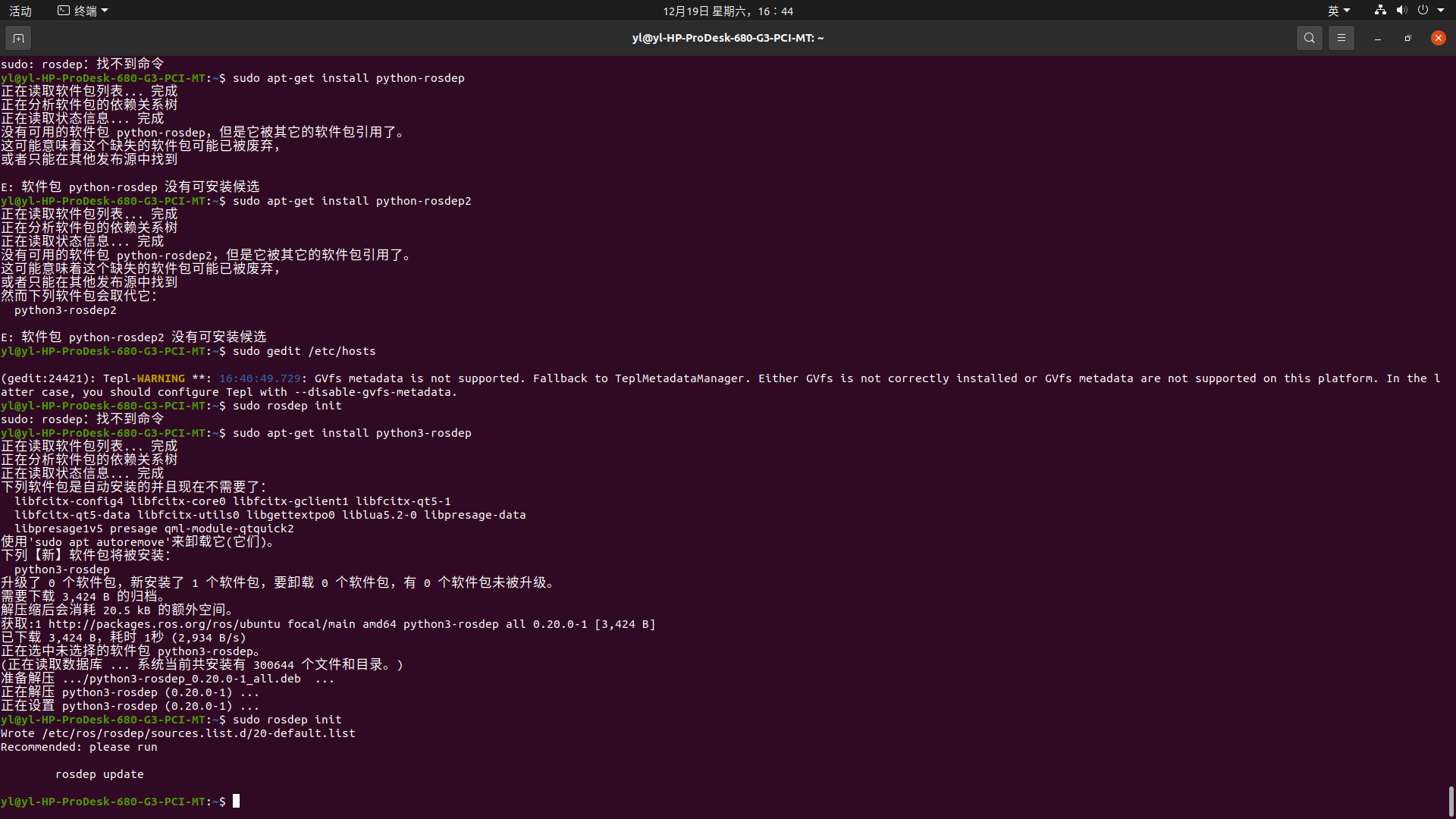The image size is (1456, 819).
Task: Click the power icon in the system tray
Action: point(1424,10)
